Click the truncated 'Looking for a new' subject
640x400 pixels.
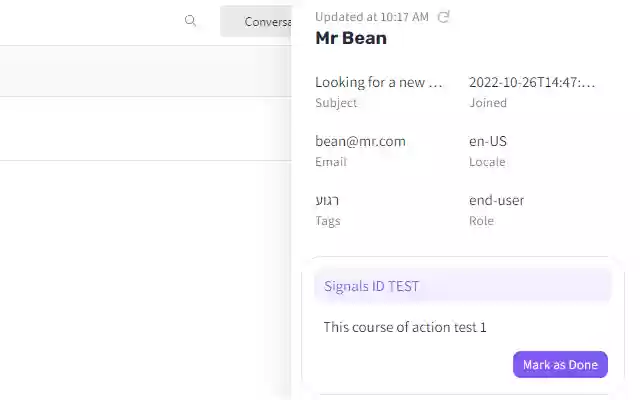coord(378,82)
